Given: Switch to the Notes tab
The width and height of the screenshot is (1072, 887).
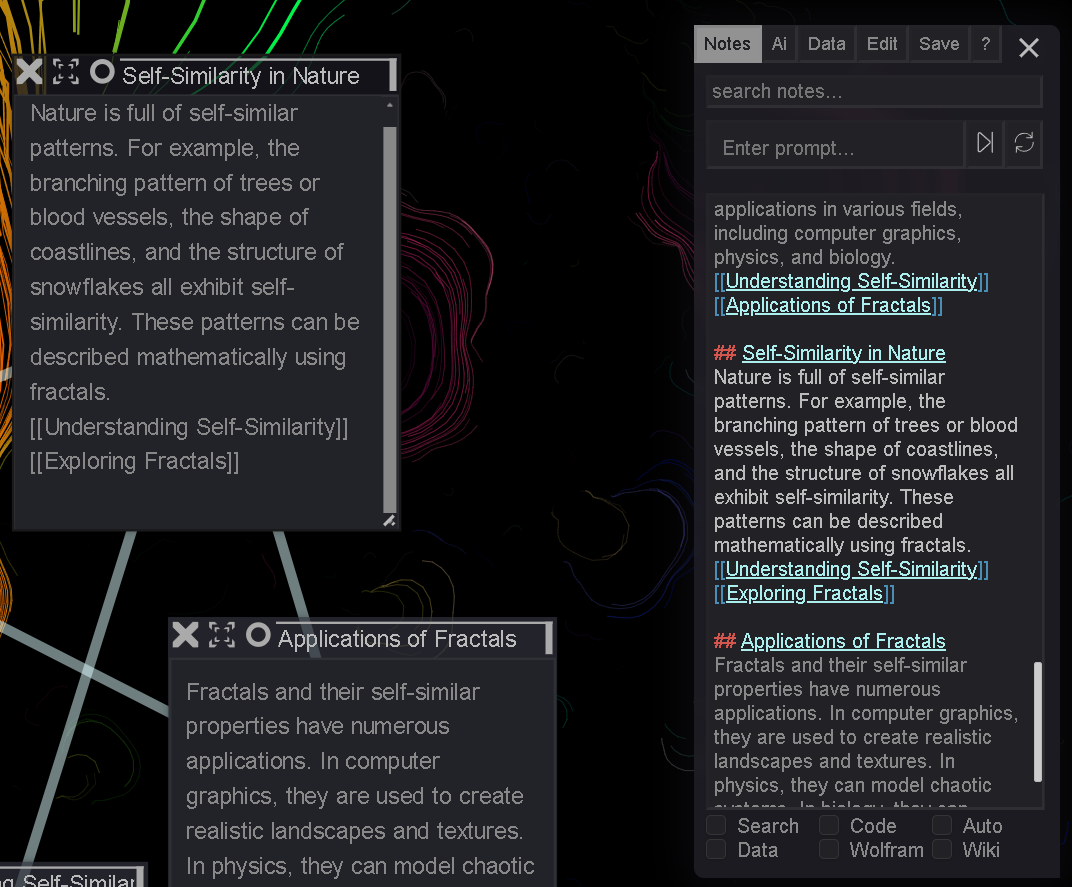Looking at the screenshot, I should click(x=727, y=44).
